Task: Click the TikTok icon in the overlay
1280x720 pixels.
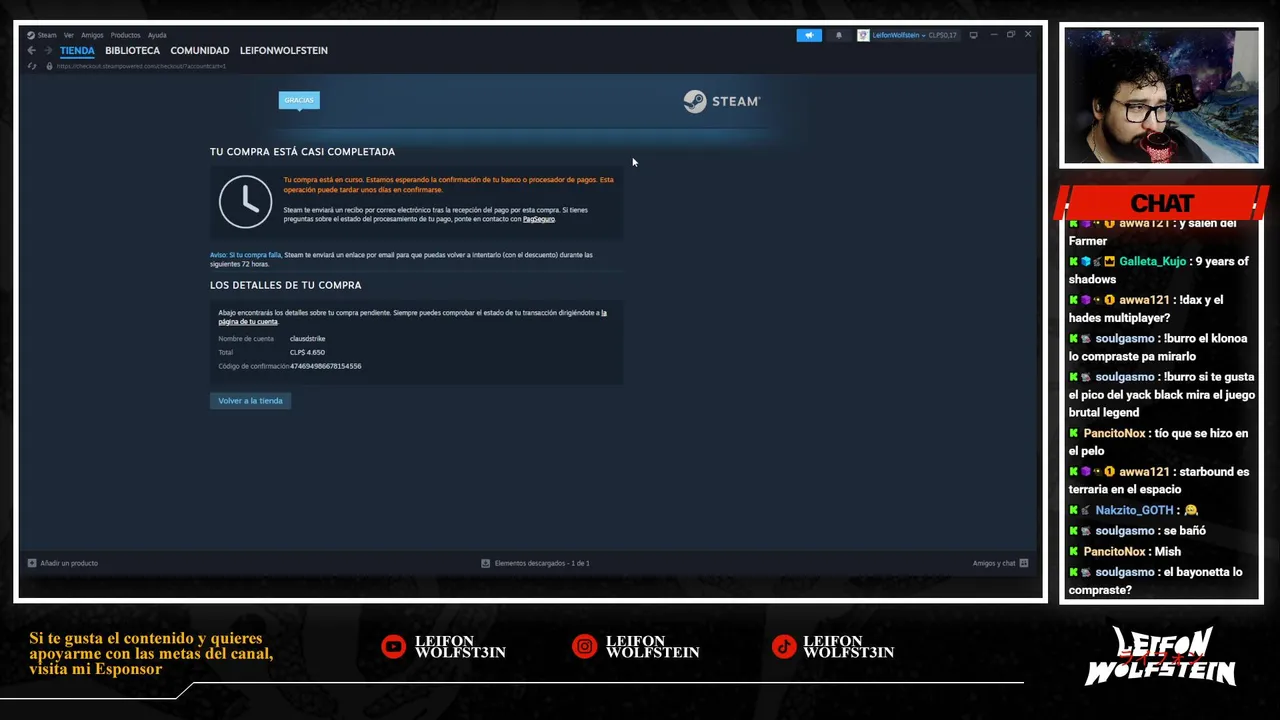Action: tap(783, 647)
